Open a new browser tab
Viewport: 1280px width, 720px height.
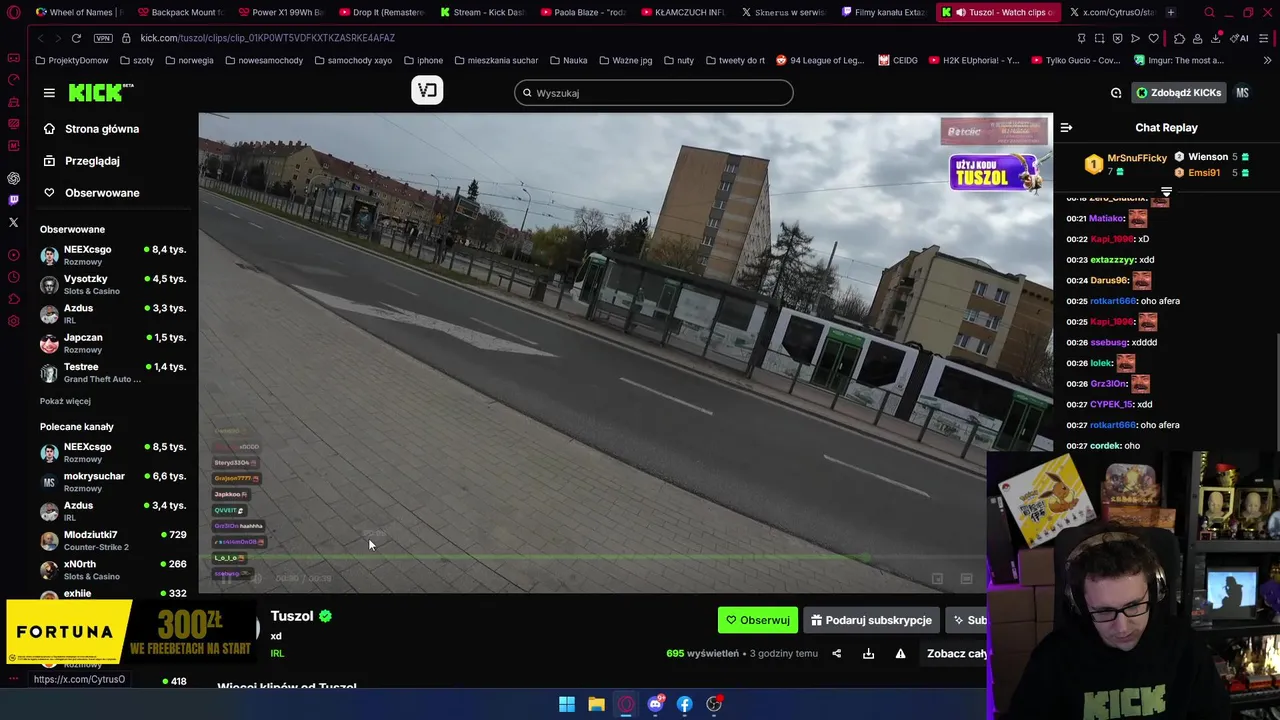click(x=1170, y=12)
